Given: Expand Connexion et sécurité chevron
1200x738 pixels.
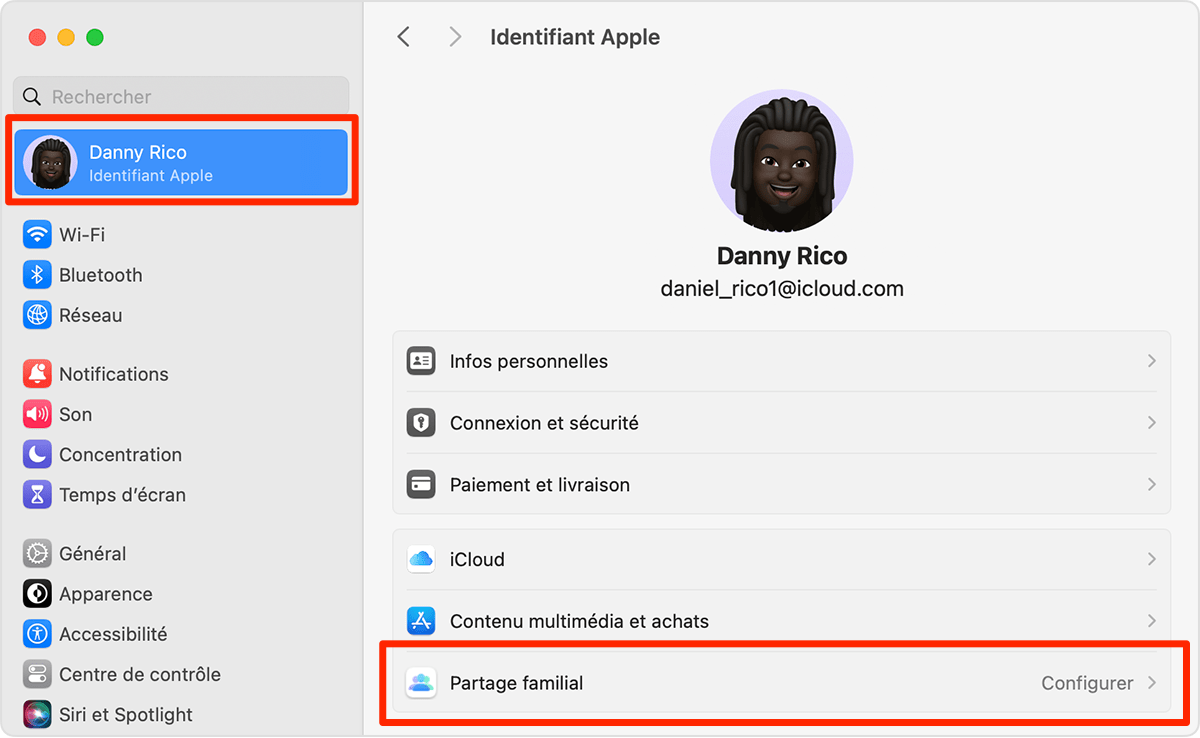Looking at the screenshot, I should click(x=1152, y=423).
